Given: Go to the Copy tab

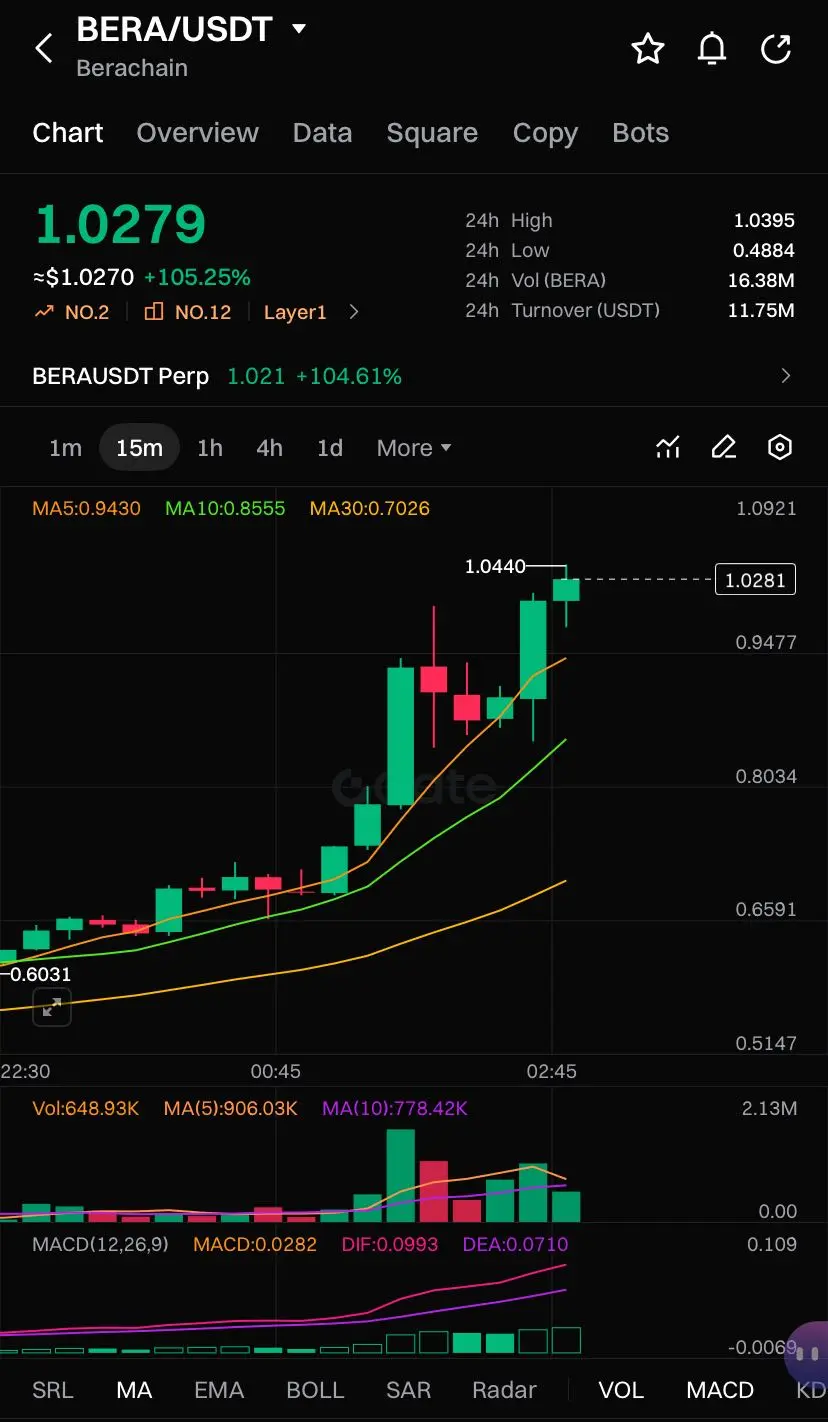Looking at the screenshot, I should tap(545, 133).
